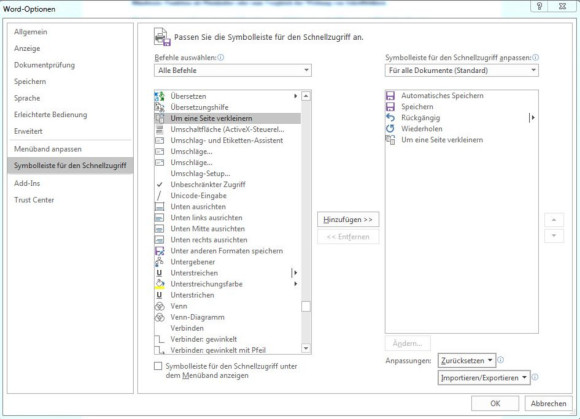
Task: Click the Venn-Diagramm icon in list
Action: [159, 317]
